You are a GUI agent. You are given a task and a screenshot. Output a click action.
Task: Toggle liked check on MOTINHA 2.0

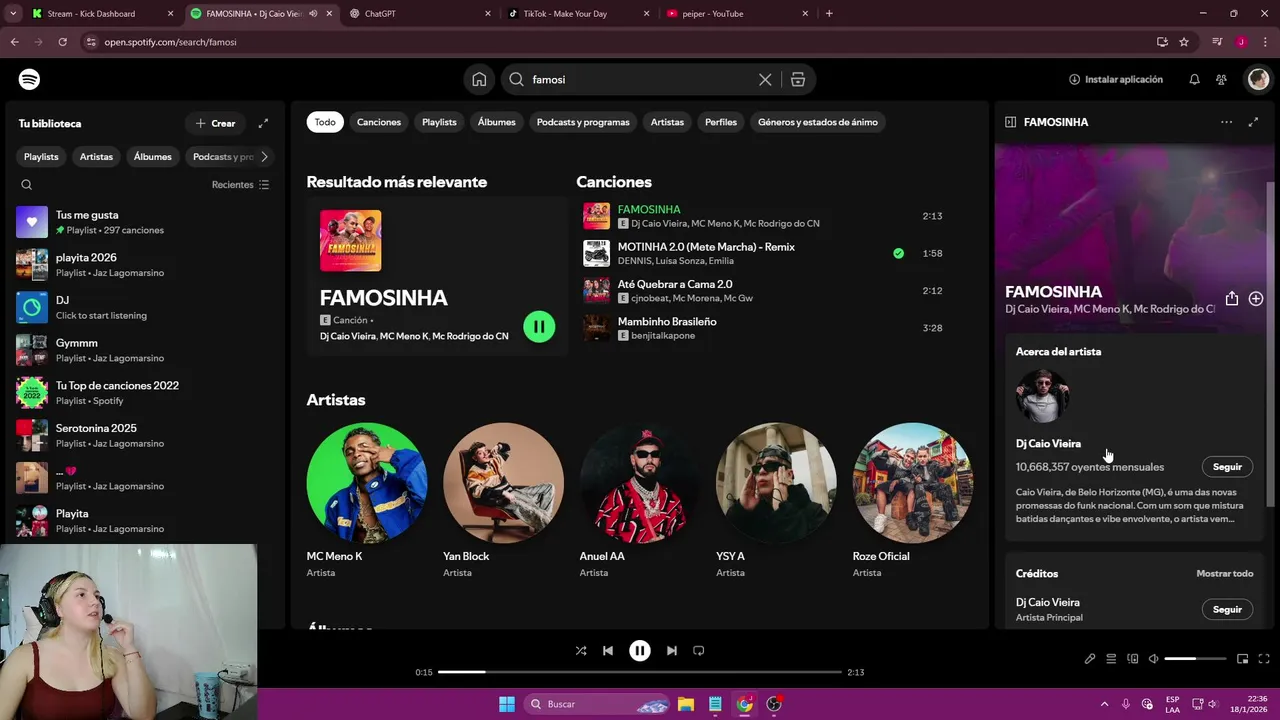[898, 253]
